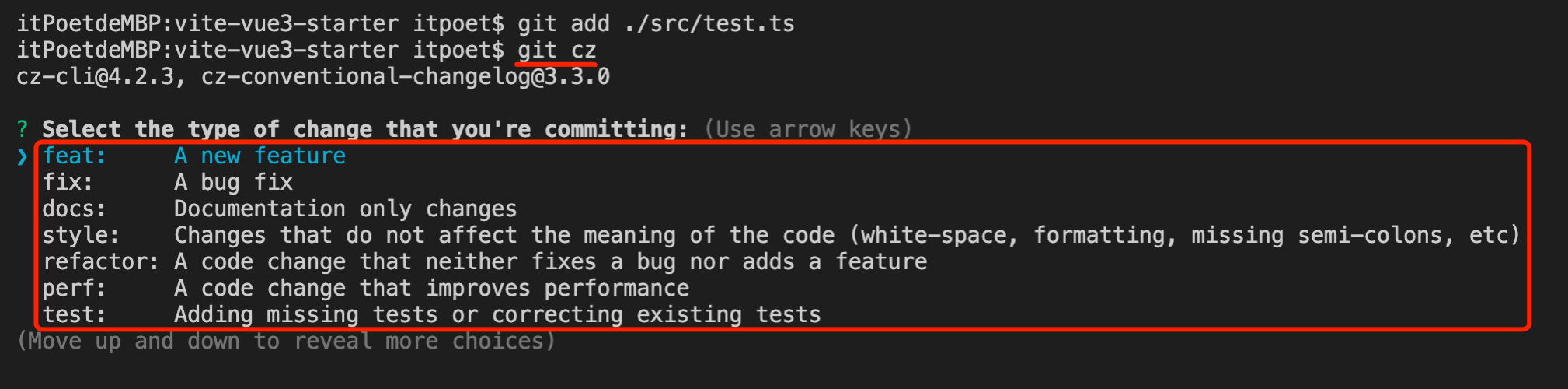Click the "Move up and down" hint line
The image size is (1568, 389).
pyautogui.click(x=286, y=342)
